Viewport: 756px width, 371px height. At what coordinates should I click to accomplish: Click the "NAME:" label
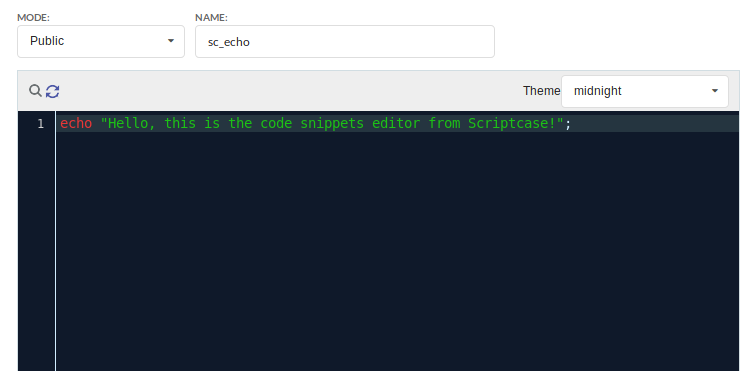point(211,18)
